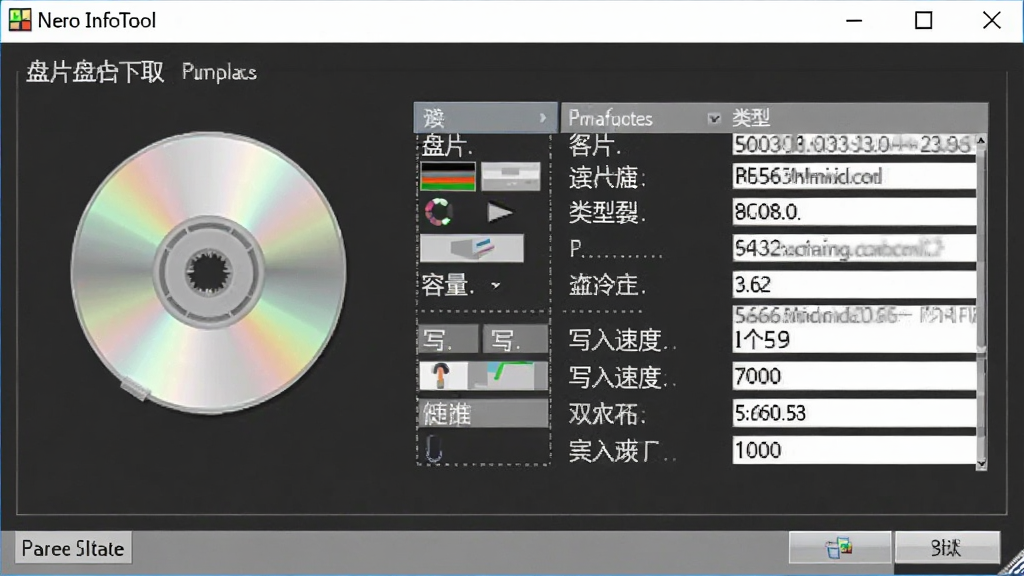
Task: Click the scrollbar down arrow
Action: 981,464
